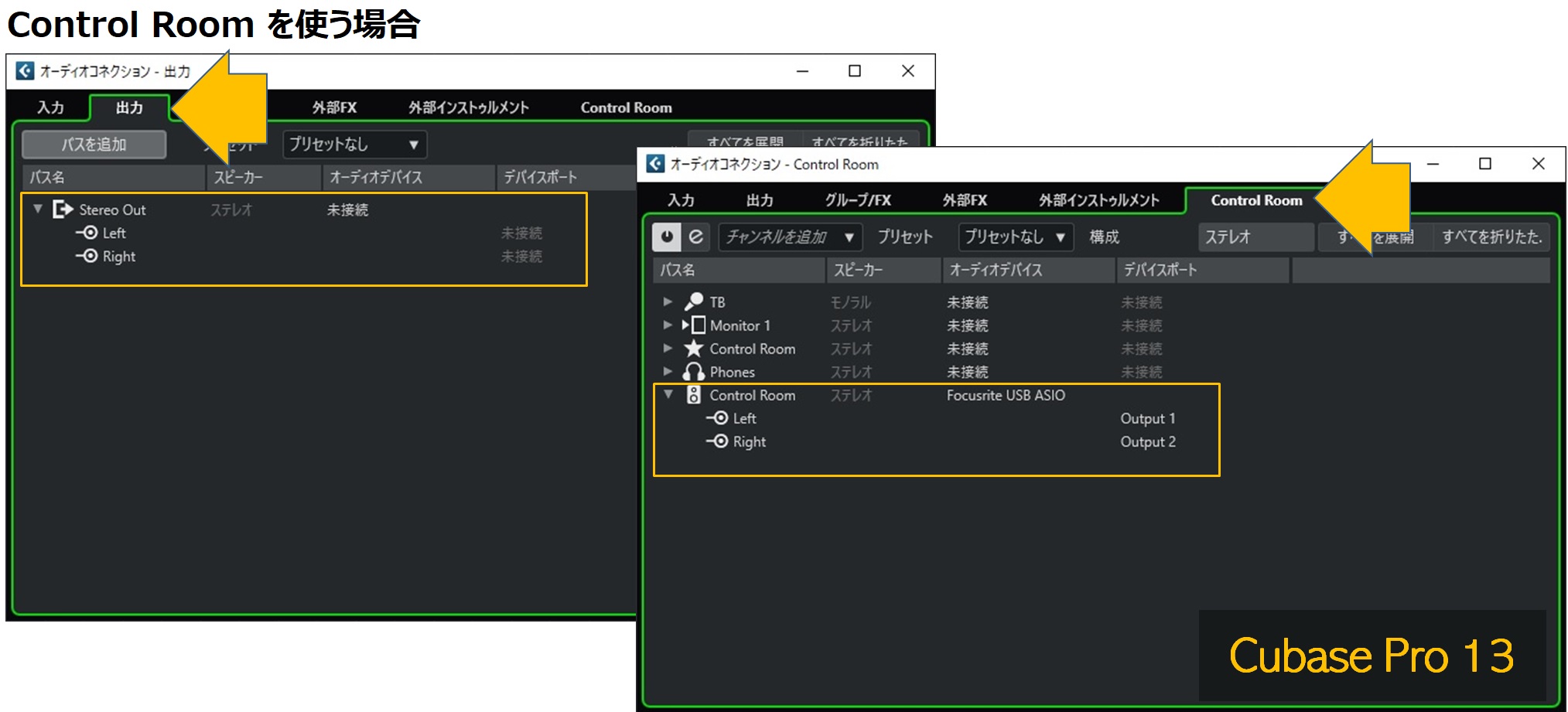Switch to 出力 tab in Control Room window
This screenshot has width=1568, height=712.
[x=760, y=200]
